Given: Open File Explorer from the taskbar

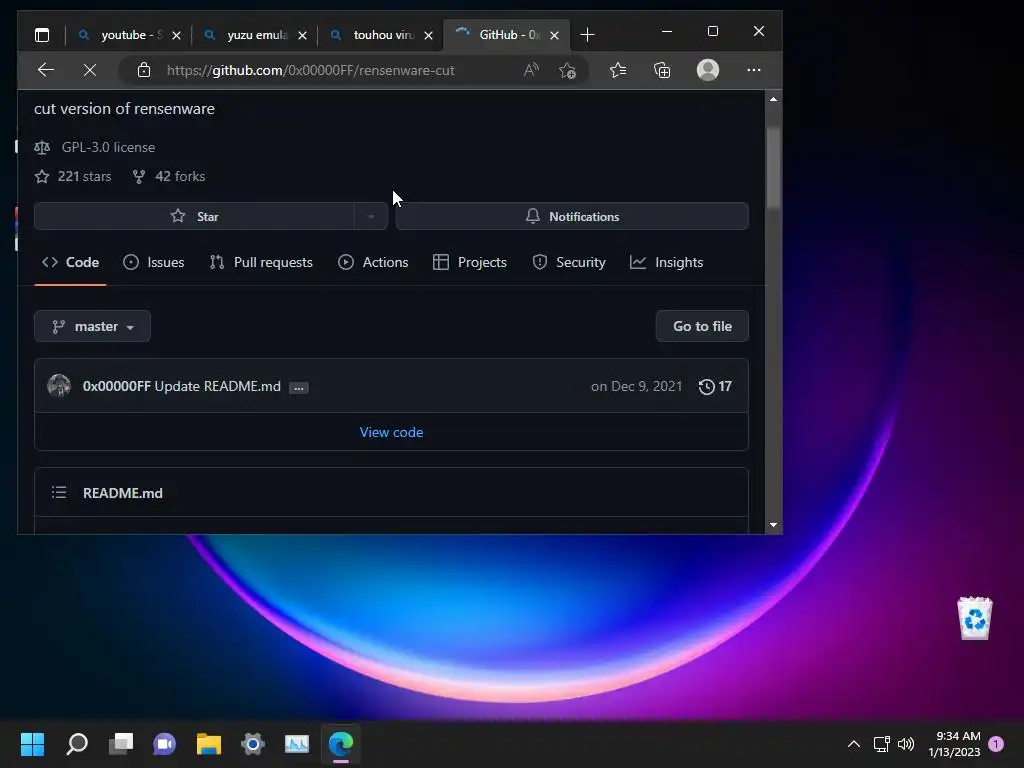Looking at the screenshot, I should [209, 744].
